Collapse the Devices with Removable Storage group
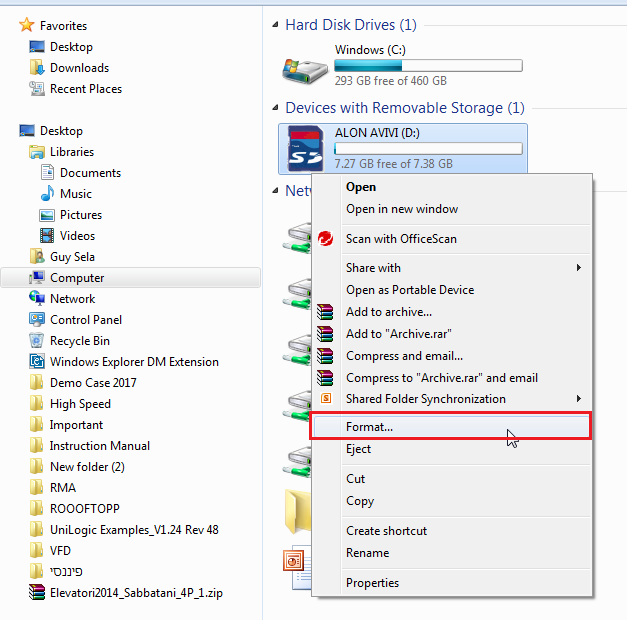627x620 pixels. (276, 108)
